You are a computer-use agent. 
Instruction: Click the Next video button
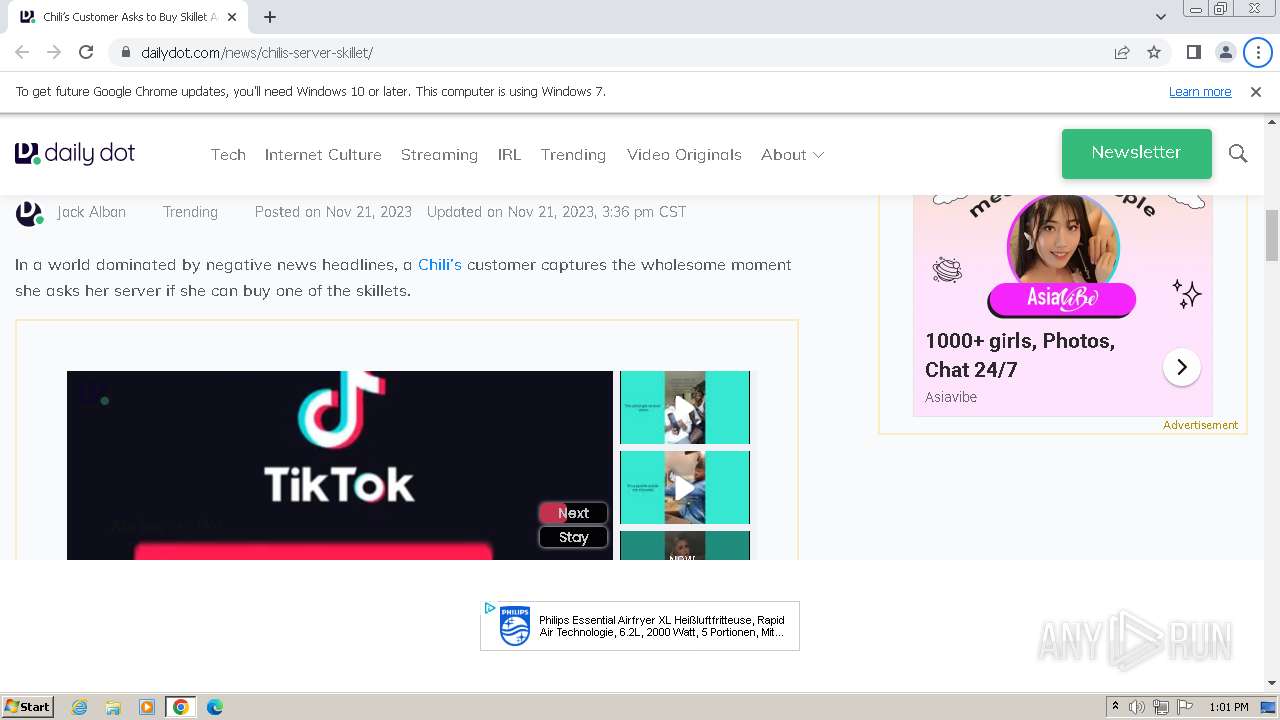pos(573,513)
